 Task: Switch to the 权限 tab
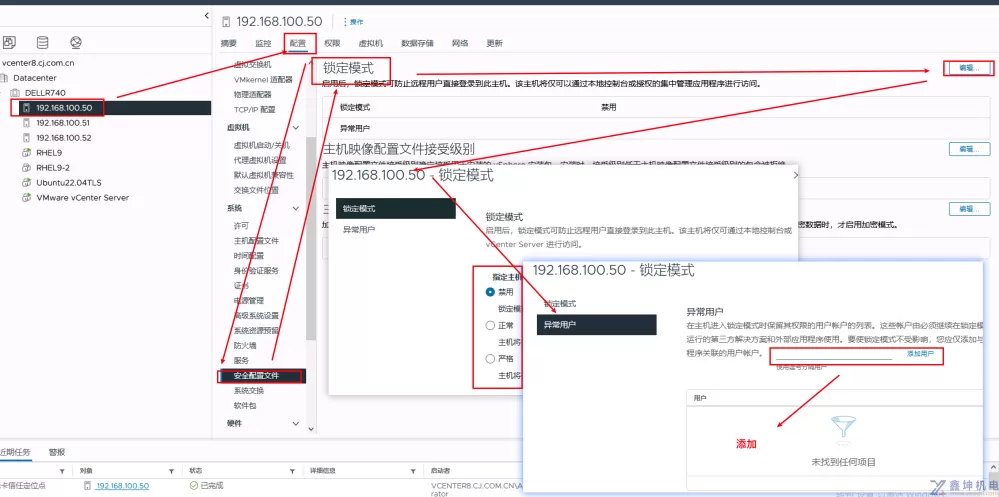coord(332,43)
